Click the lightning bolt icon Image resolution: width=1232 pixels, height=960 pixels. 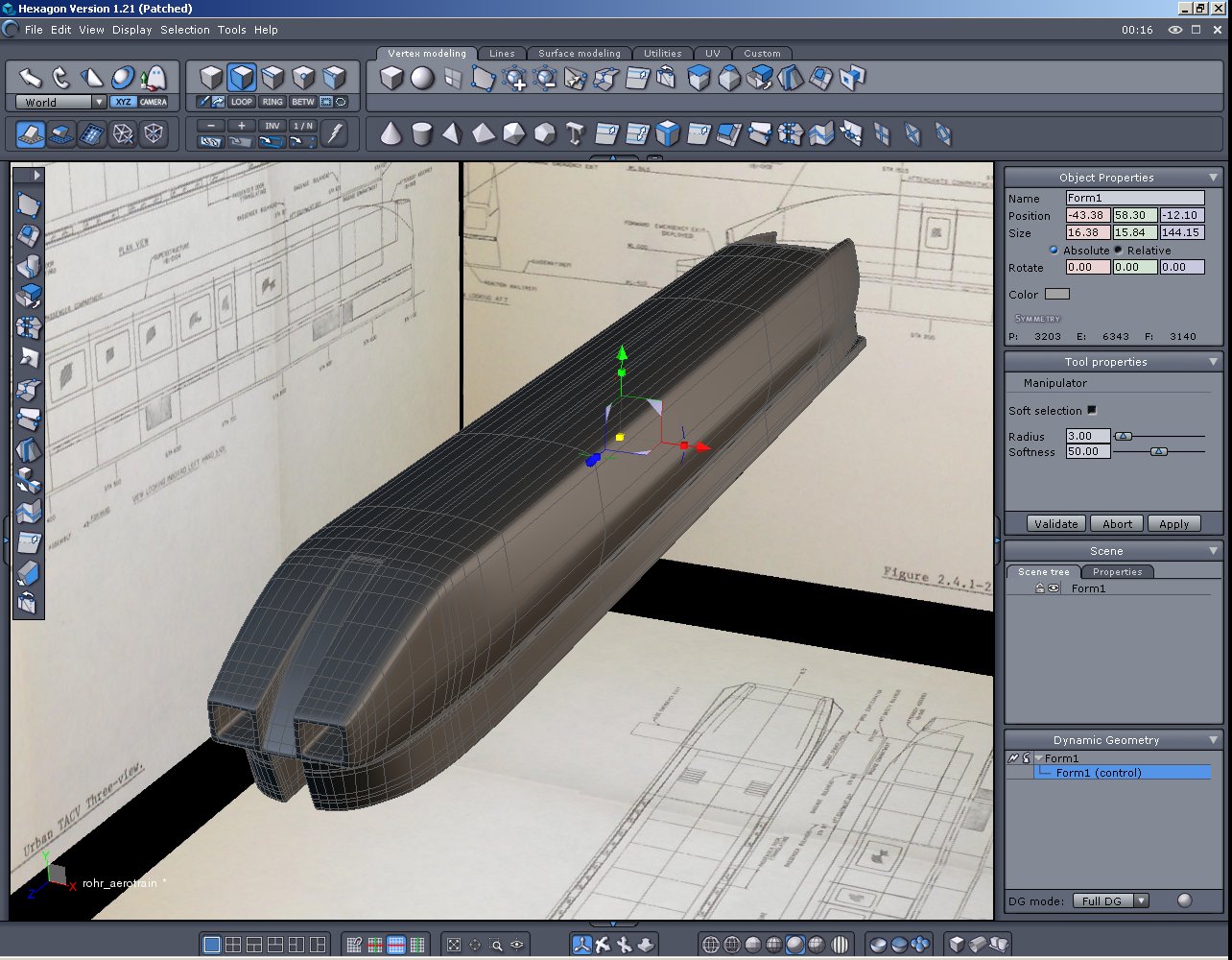point(334,133)
